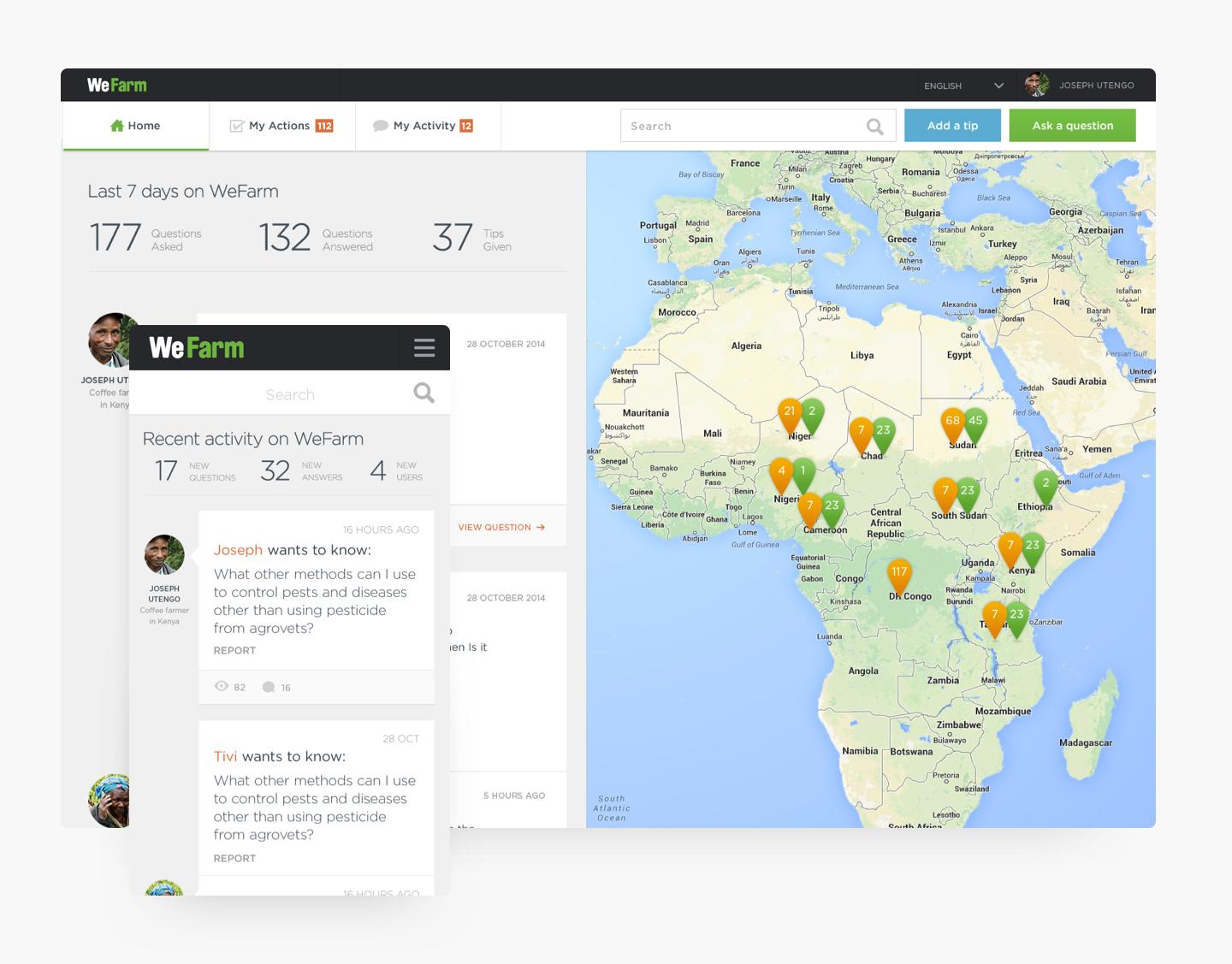
Task: Click the 17 New Questions stat
Action: (x=195, y=470)
